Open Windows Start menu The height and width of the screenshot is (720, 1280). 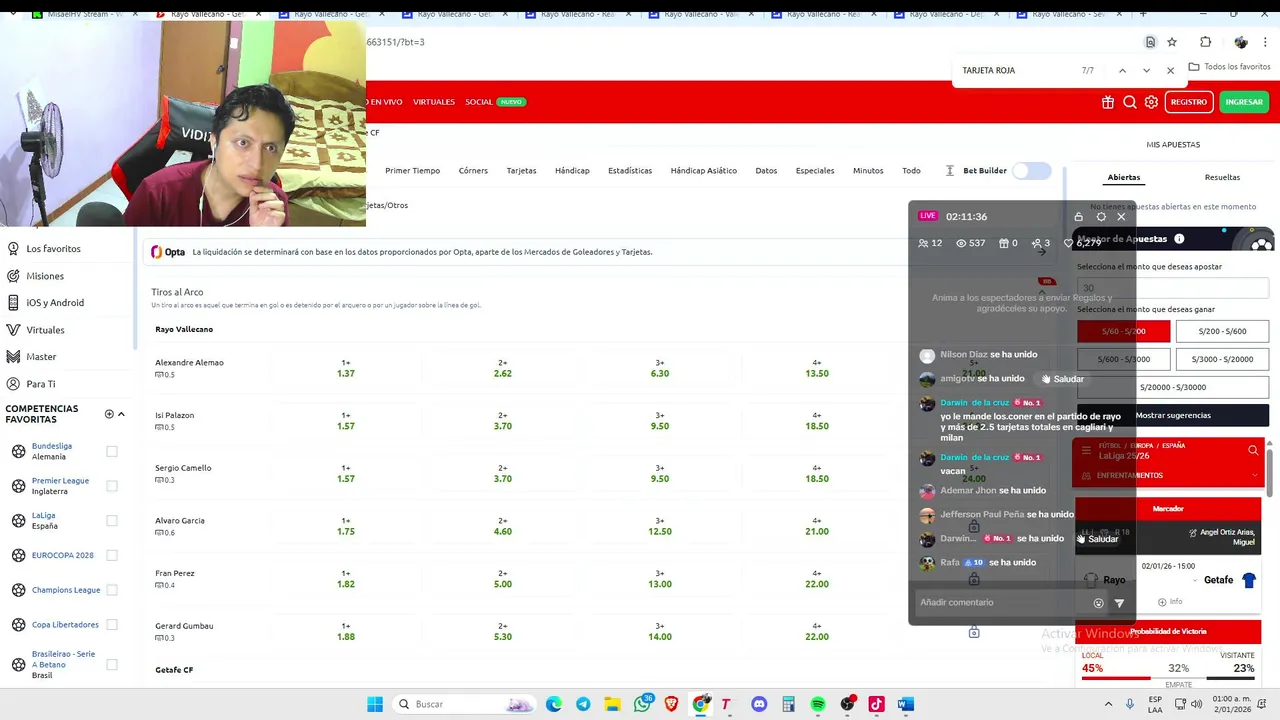point(375,704)
